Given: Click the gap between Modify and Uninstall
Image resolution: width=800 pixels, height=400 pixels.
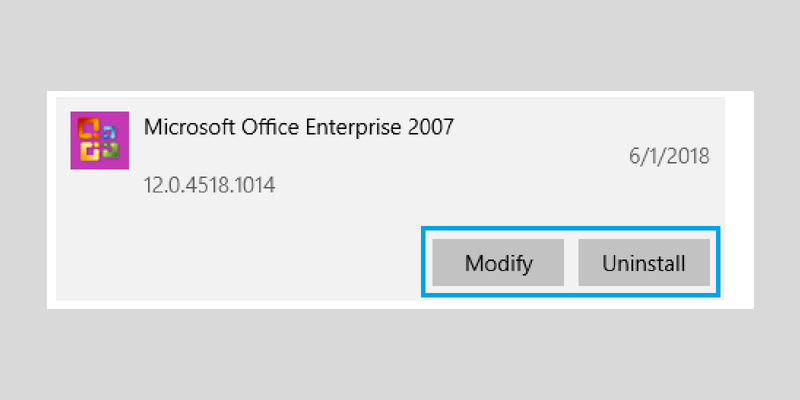Looking at the screenshot, I should [x=571, y=263].
